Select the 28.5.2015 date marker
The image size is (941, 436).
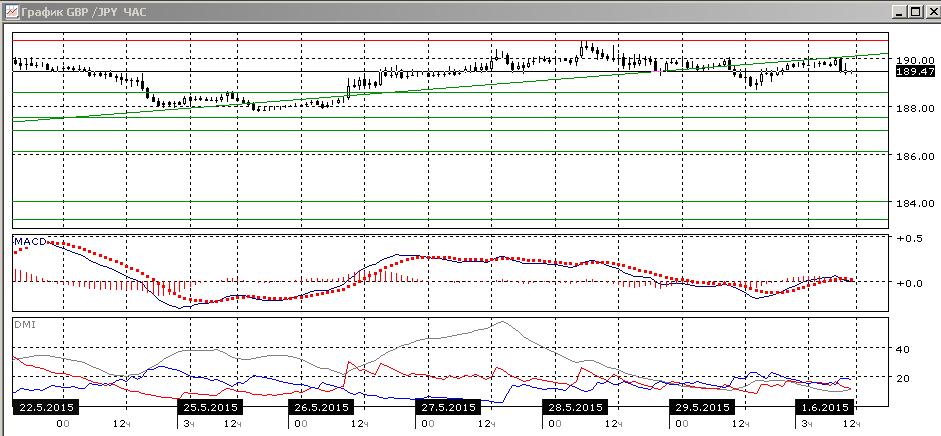tap(574, 407)
